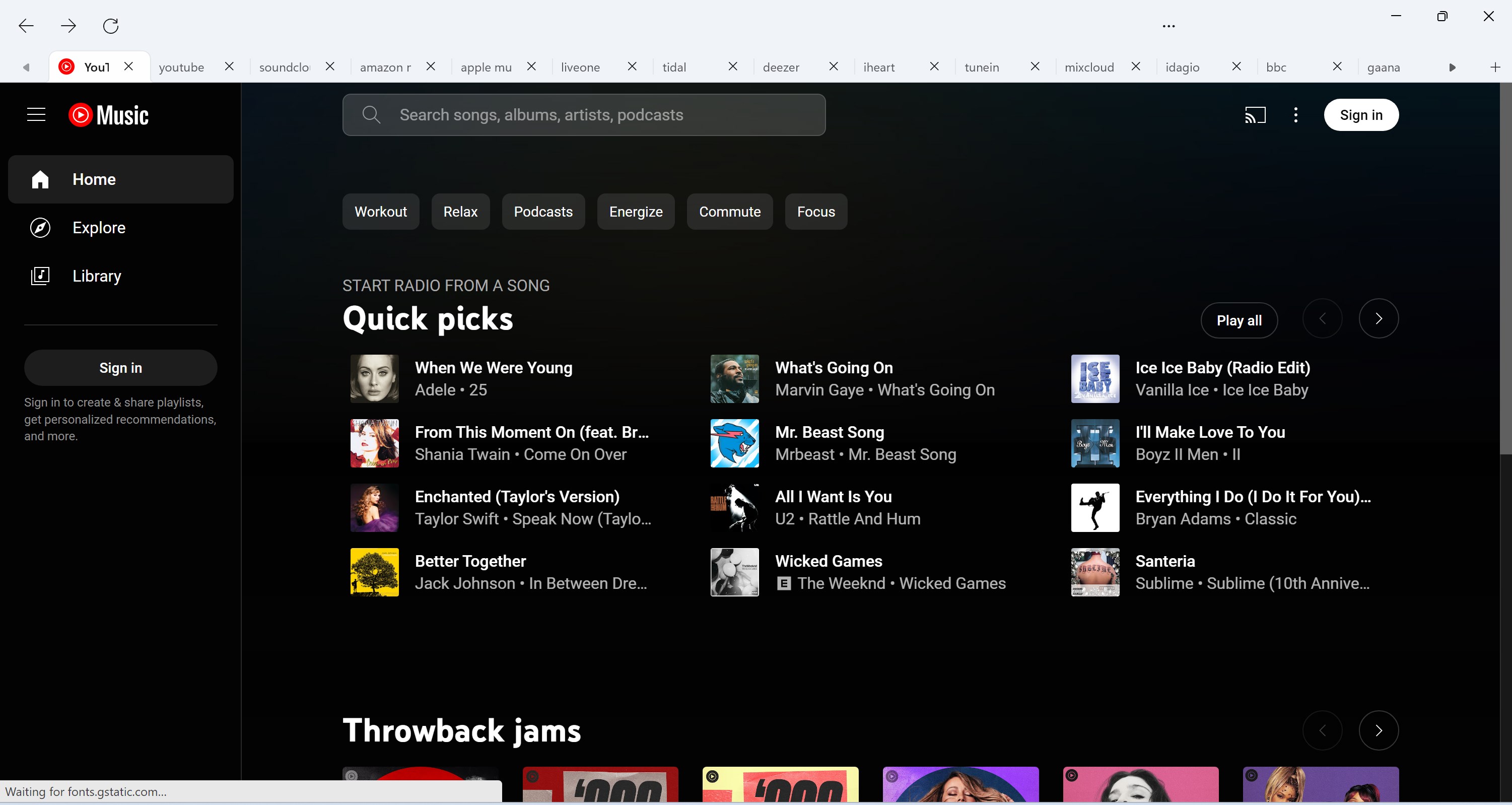Open Explore from the sidebar compass icon

40,227
